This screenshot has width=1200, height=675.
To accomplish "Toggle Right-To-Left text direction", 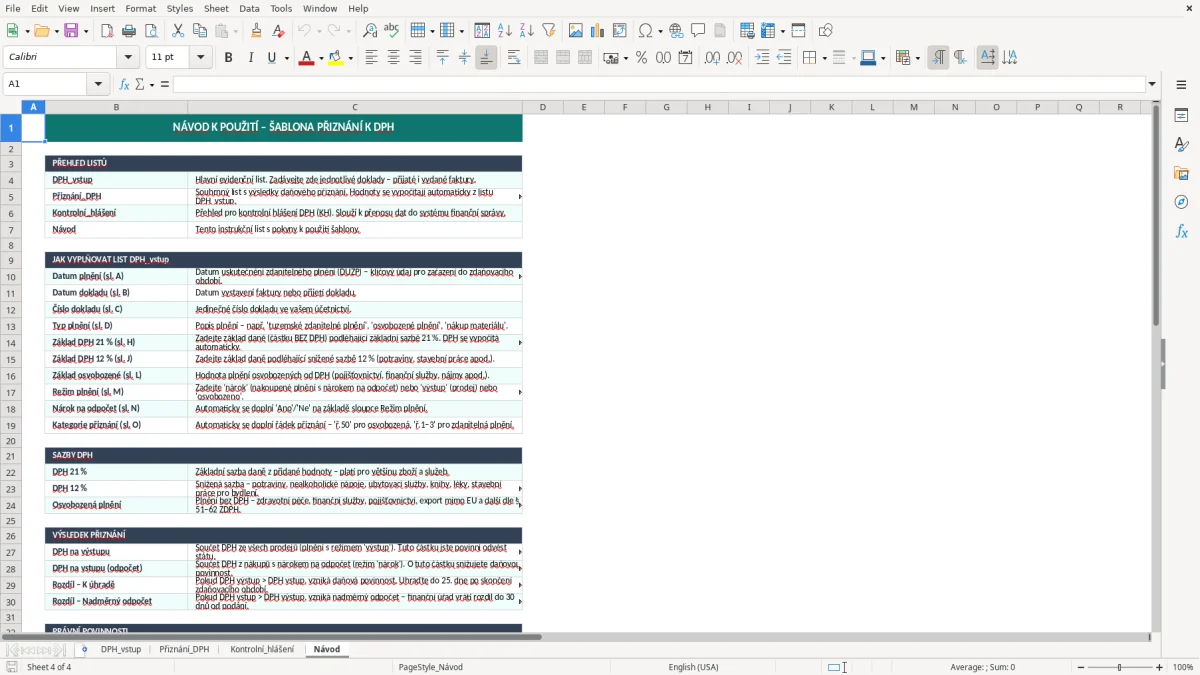I will 960,58.
